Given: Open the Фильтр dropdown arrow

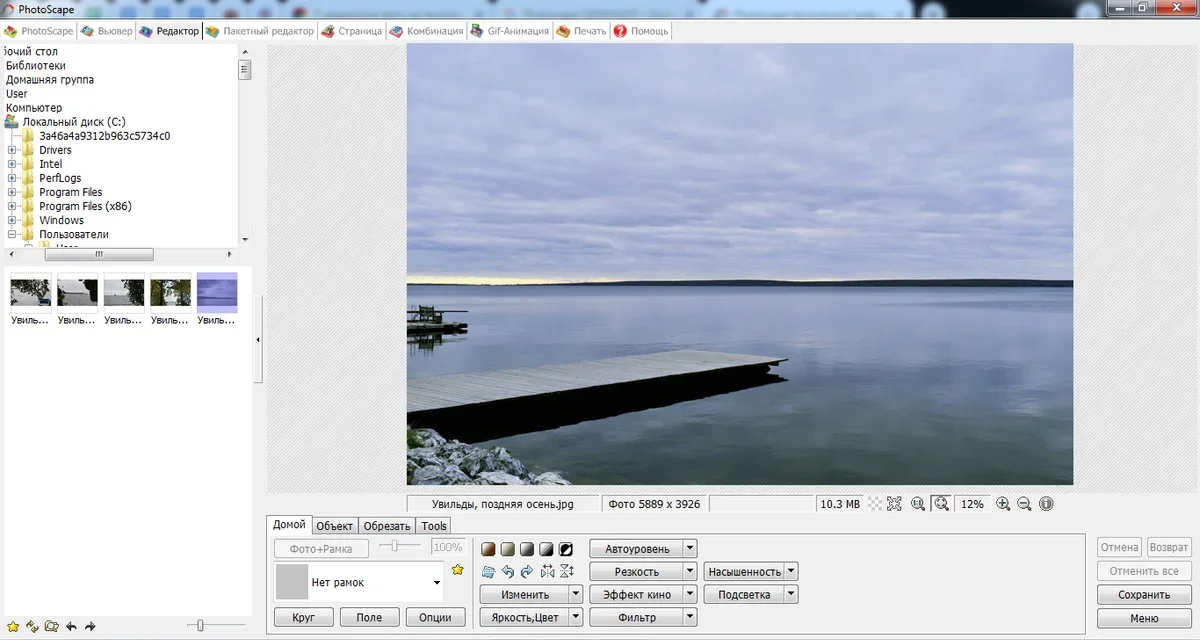Looking at the screenshot, I should point(690,617).
